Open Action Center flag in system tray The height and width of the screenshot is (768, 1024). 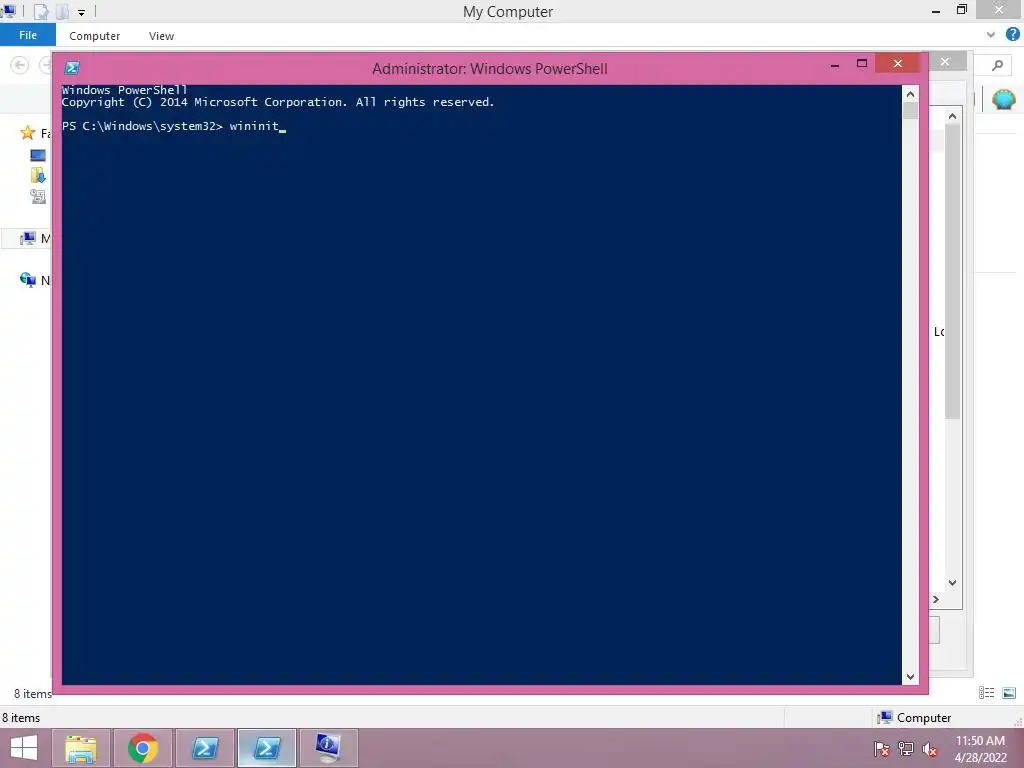pyautogui.click(x=882, y=749)
